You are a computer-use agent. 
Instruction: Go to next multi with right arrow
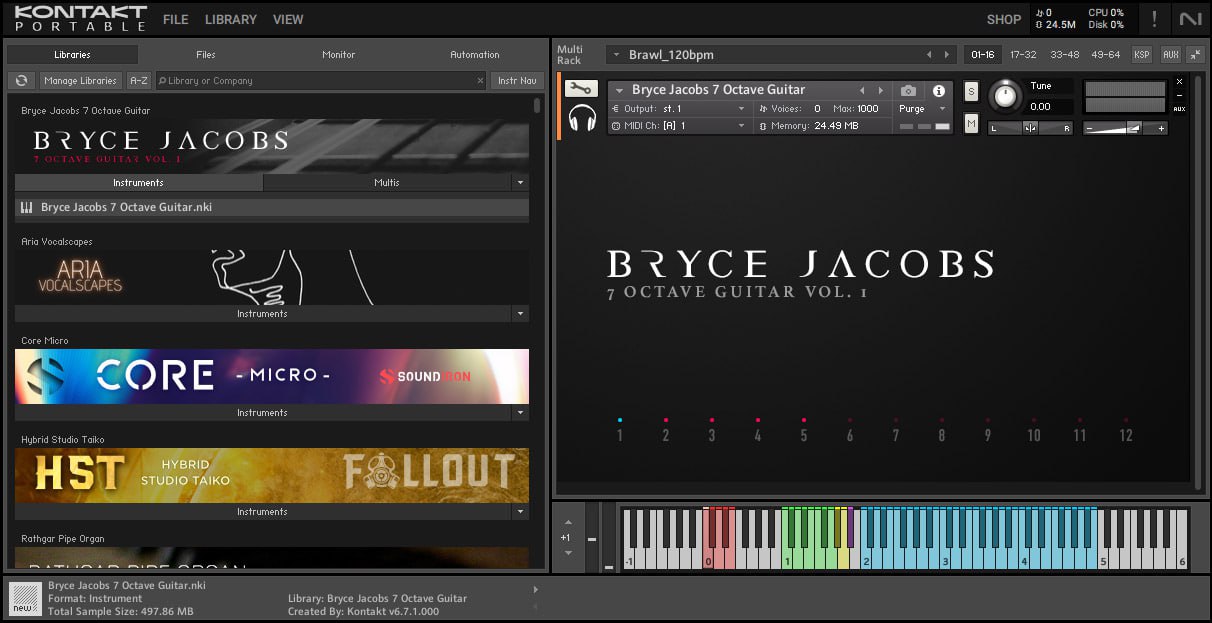tap(946, 55)
